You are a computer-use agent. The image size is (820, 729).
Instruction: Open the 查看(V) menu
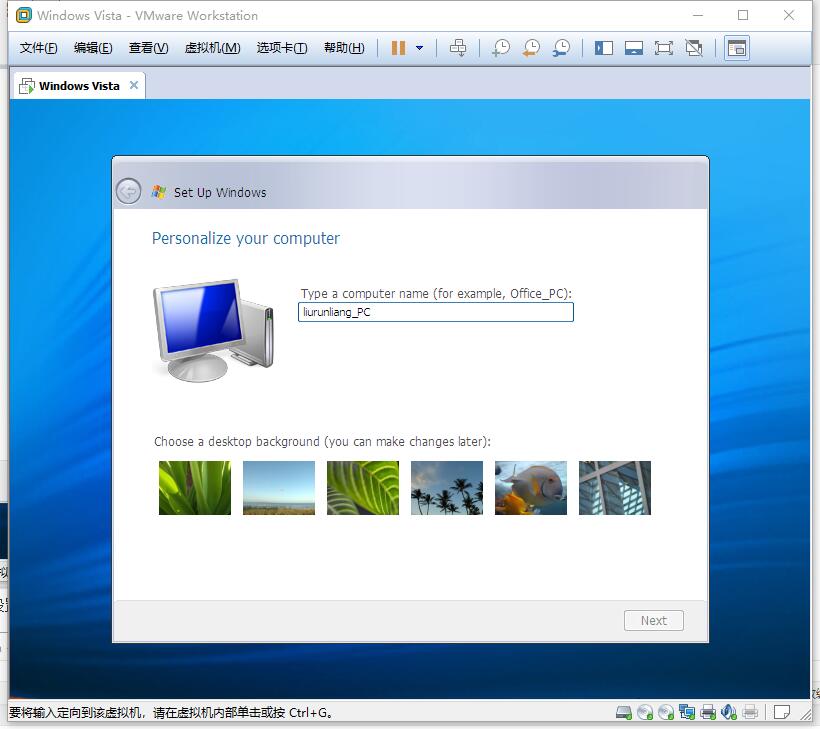(149, 48)
